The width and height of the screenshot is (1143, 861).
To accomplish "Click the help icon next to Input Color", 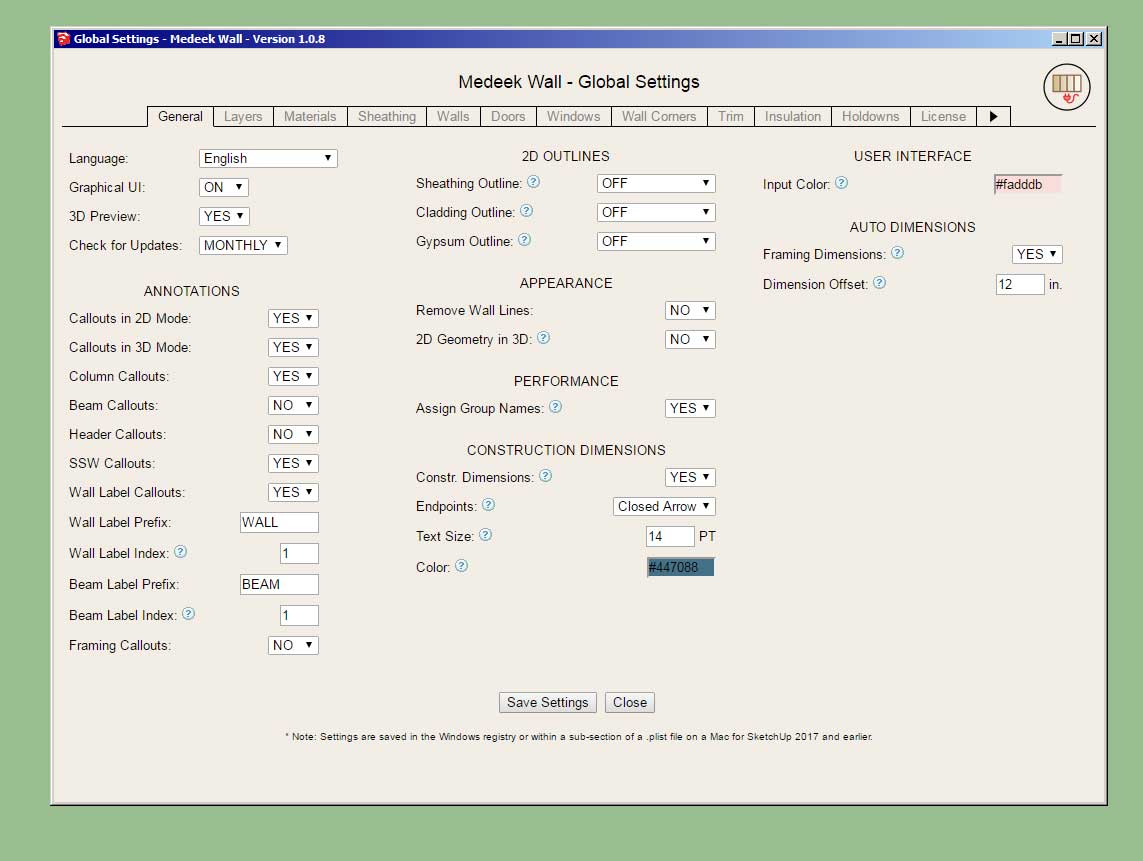I will click(841, 183).
